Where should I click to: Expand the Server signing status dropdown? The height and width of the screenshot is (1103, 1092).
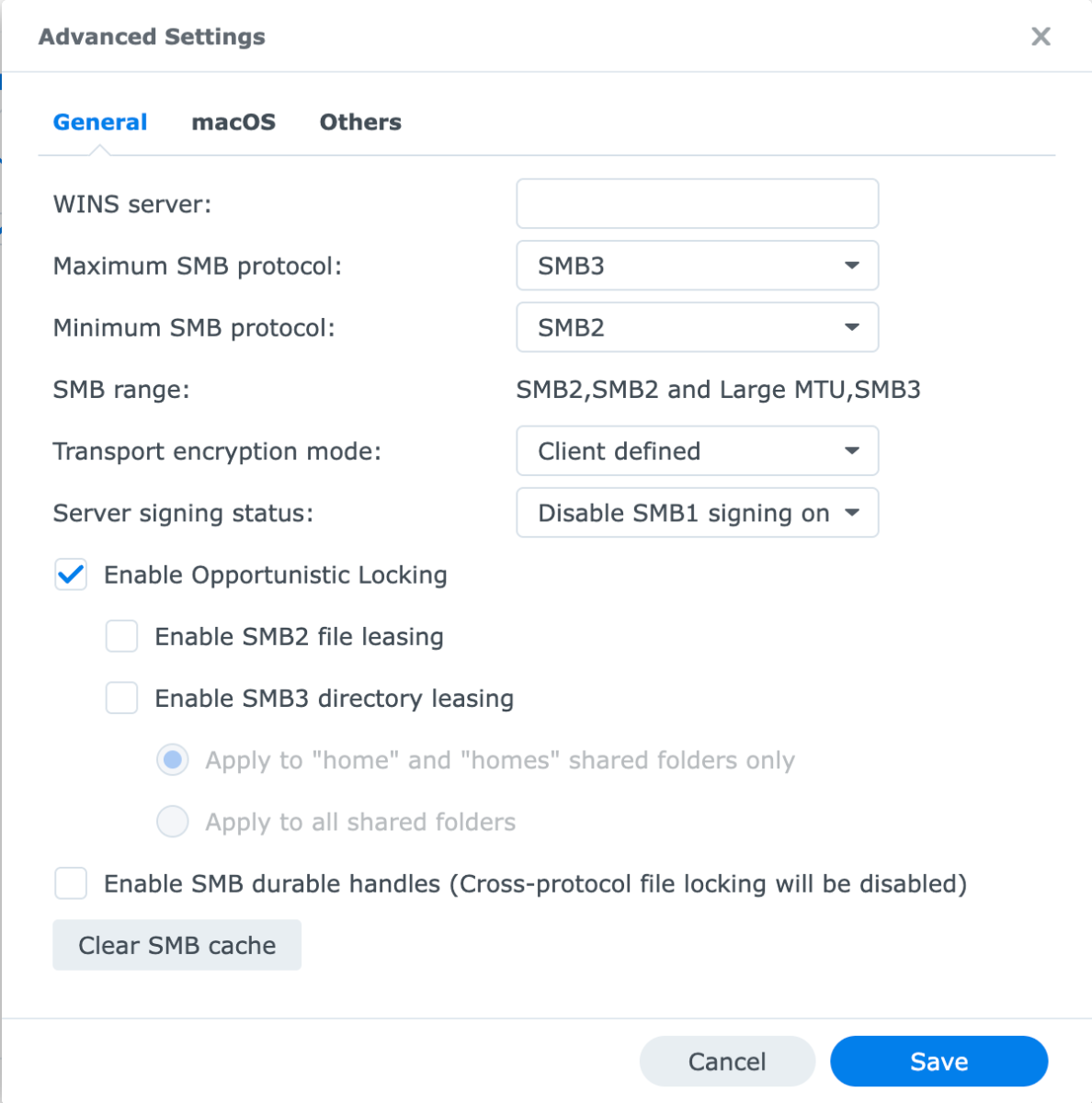697,513
